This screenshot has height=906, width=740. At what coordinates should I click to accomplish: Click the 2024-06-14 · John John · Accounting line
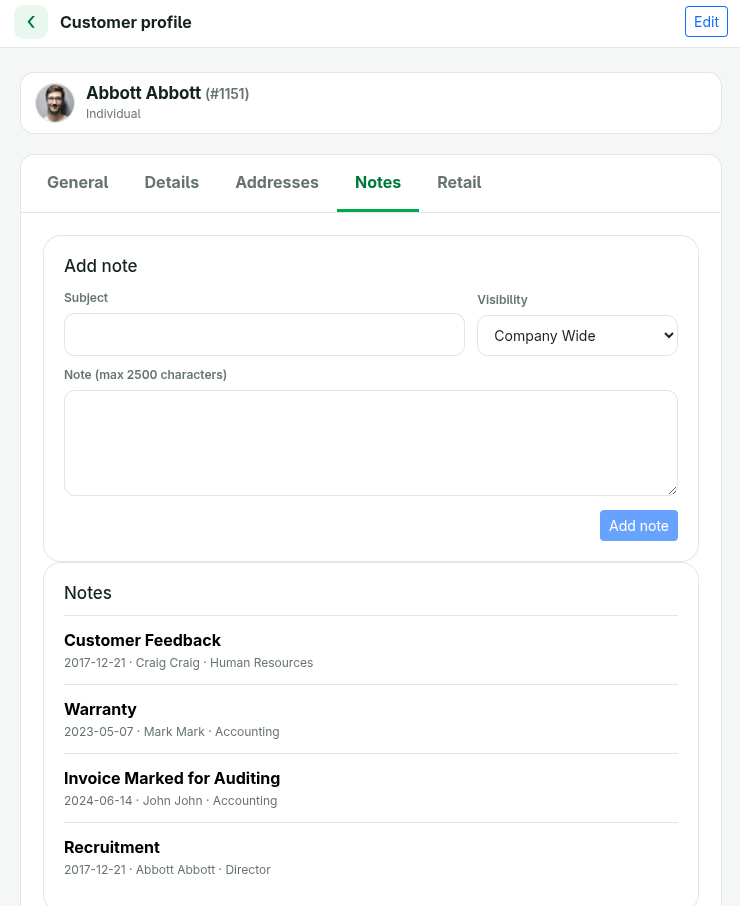tap(170, 801)
